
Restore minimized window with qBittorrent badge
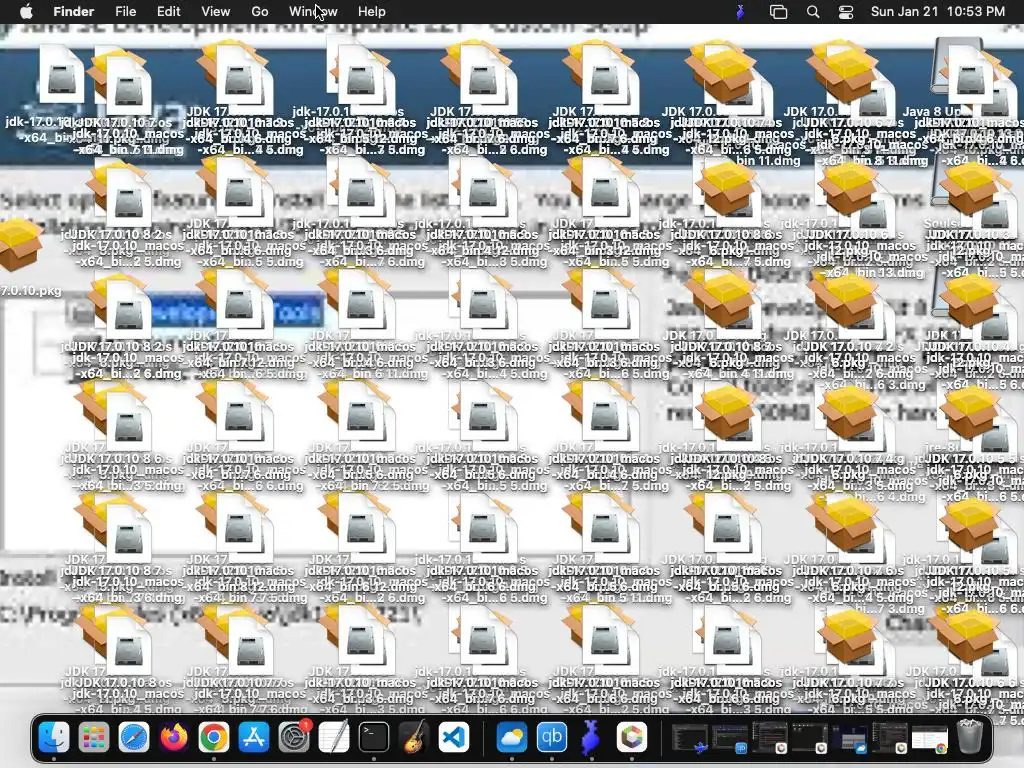click(x=729, y=738)
